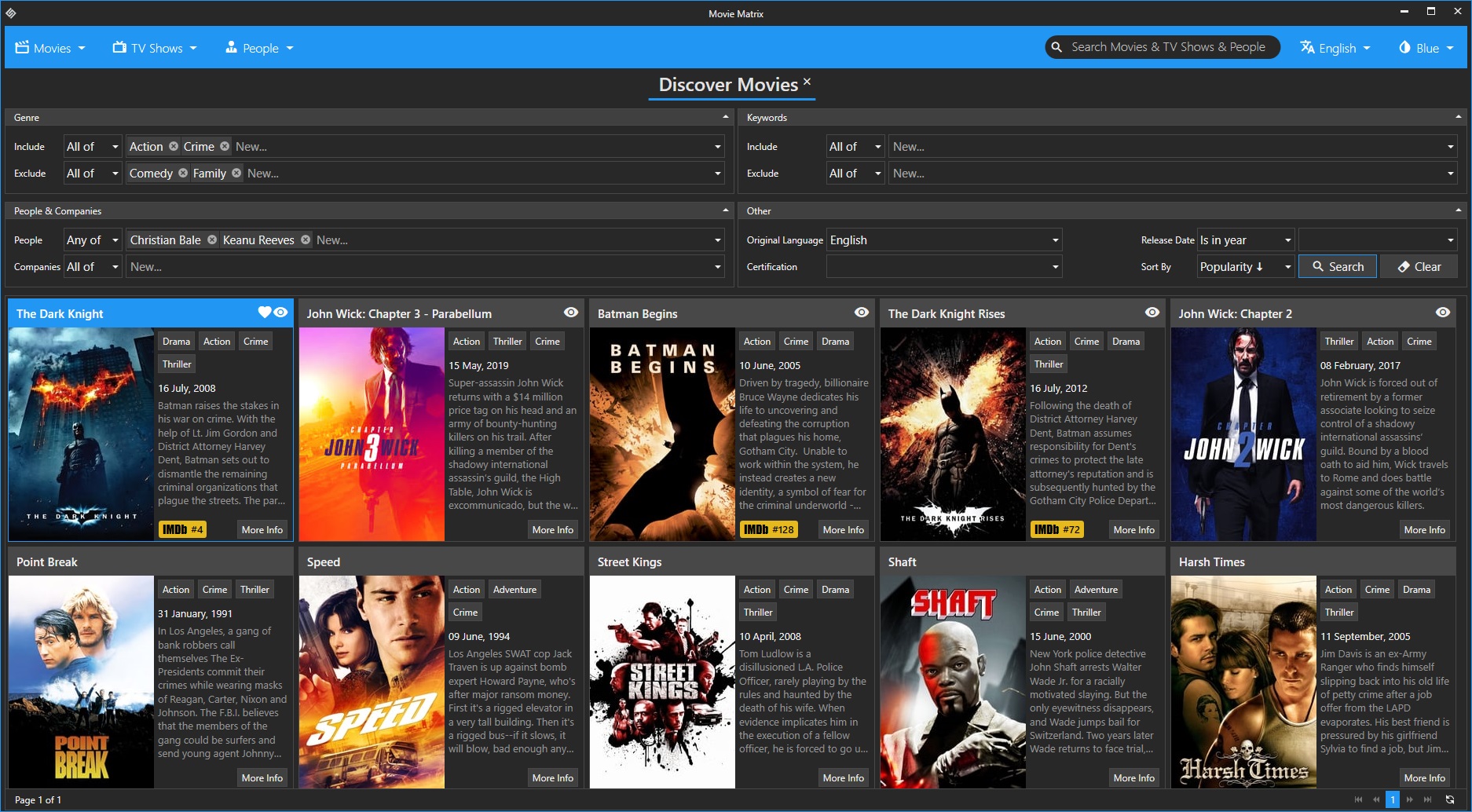Click IMDb #4 badge on The Dark Knight
Viewport: 1472px width, 812px height.
(x=183, y=529)
